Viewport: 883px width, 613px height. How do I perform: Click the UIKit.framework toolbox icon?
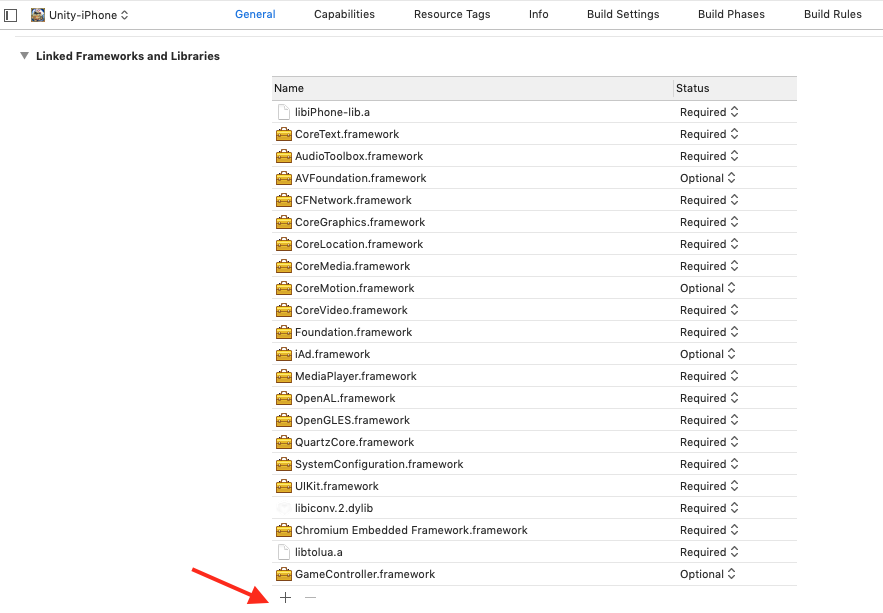pyautogui.click(x=284, y=486)
